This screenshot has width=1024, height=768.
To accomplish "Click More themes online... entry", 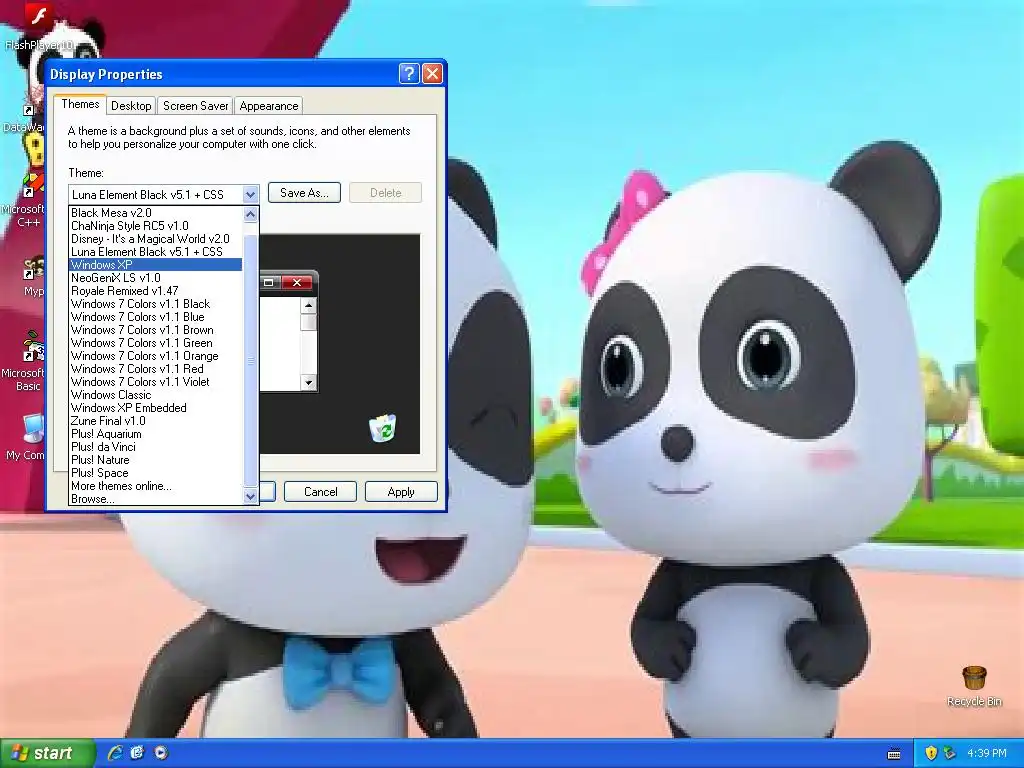I will (155, 487).
